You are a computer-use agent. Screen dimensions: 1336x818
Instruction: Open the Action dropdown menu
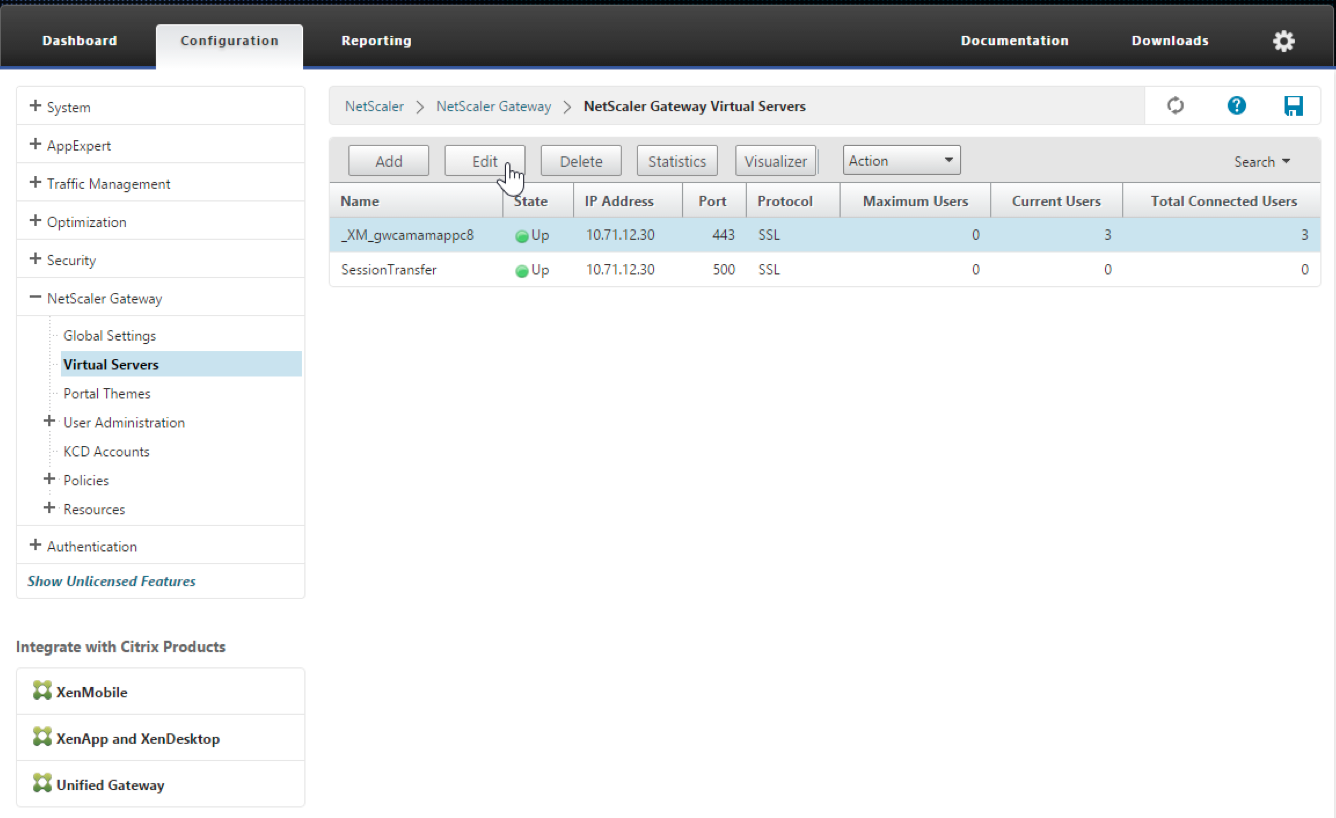point(902,161)
